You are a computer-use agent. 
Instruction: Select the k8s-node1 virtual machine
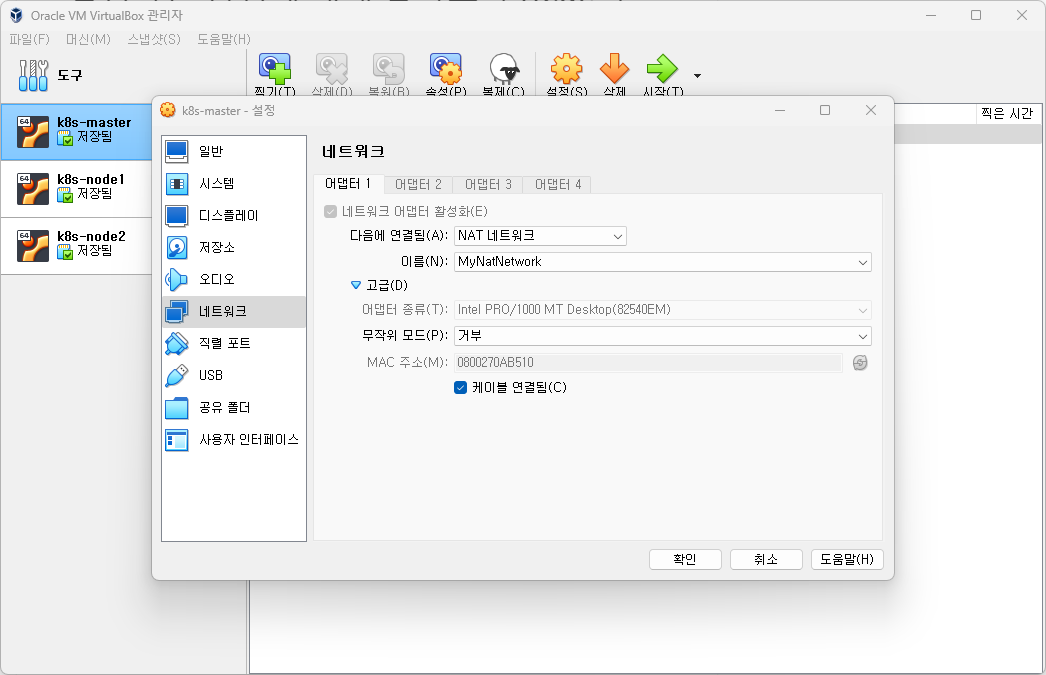pyautogui.click(x=76, y=189)
